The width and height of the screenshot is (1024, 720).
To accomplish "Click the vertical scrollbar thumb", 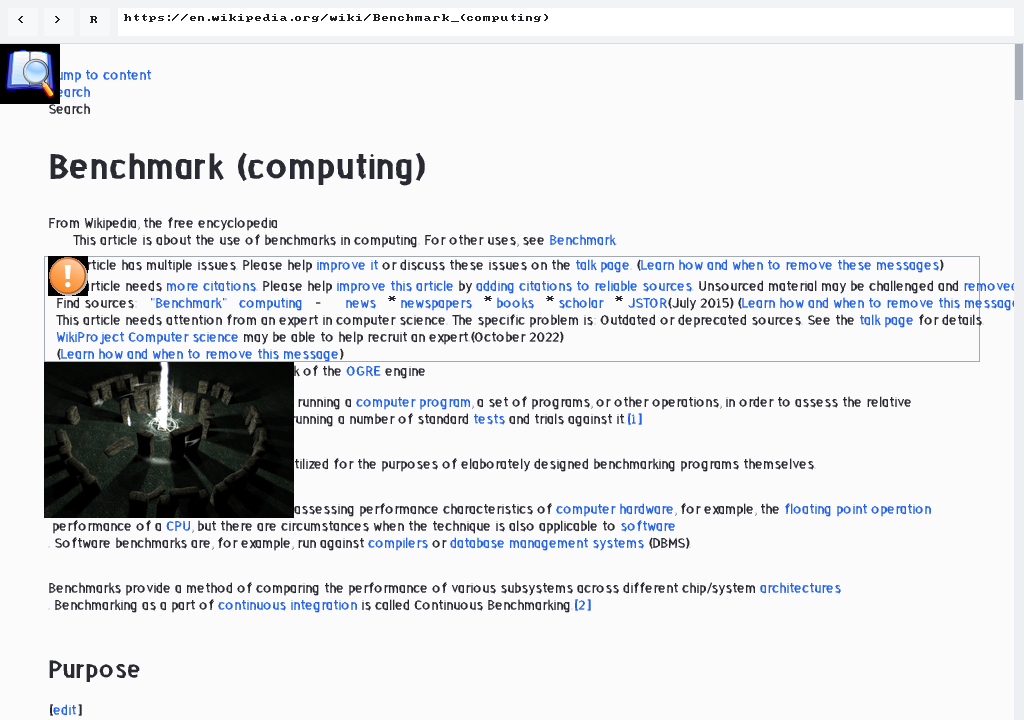I will coord(1019,72).
